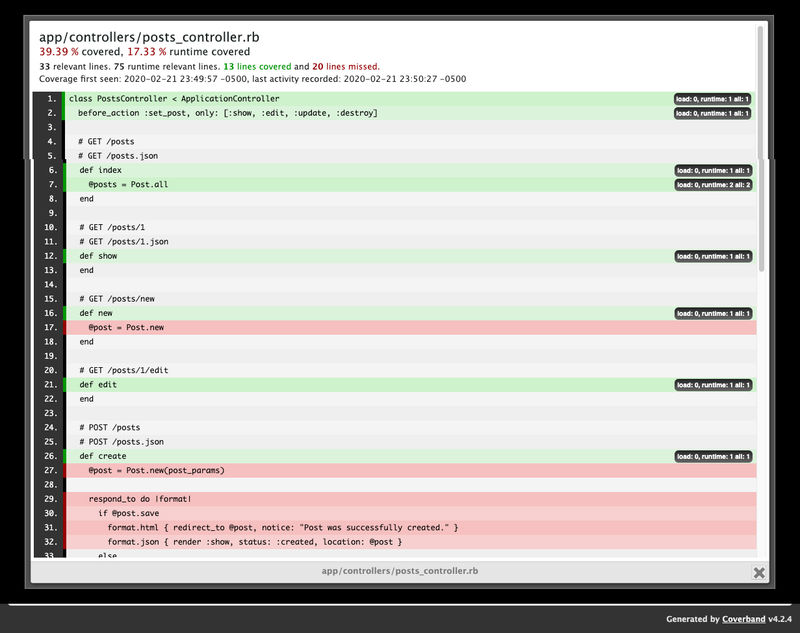Click the 'Generated by' footer text

pyautogui.click(x=692, y=619)
